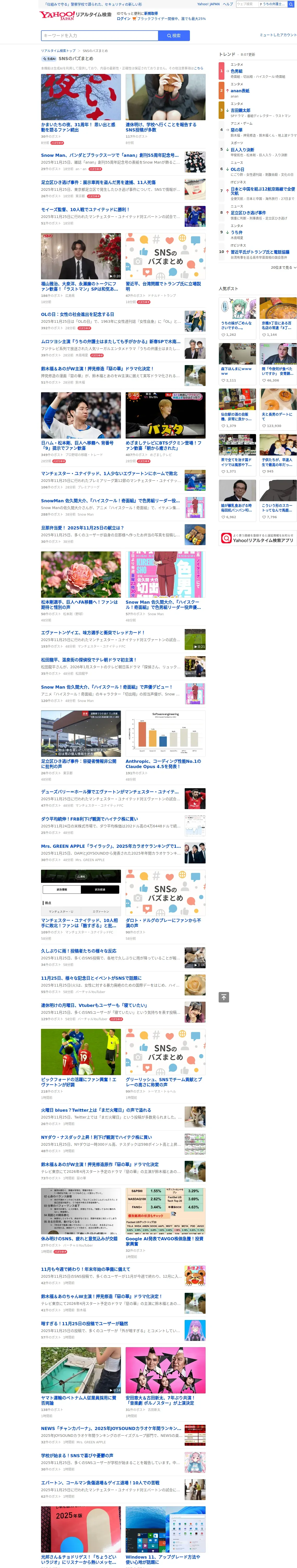This screenshot has height=1568, width=297.
Task: Open article Snow Man、パンダとブラックスーツで「anan」
Action: click(110, 155)
